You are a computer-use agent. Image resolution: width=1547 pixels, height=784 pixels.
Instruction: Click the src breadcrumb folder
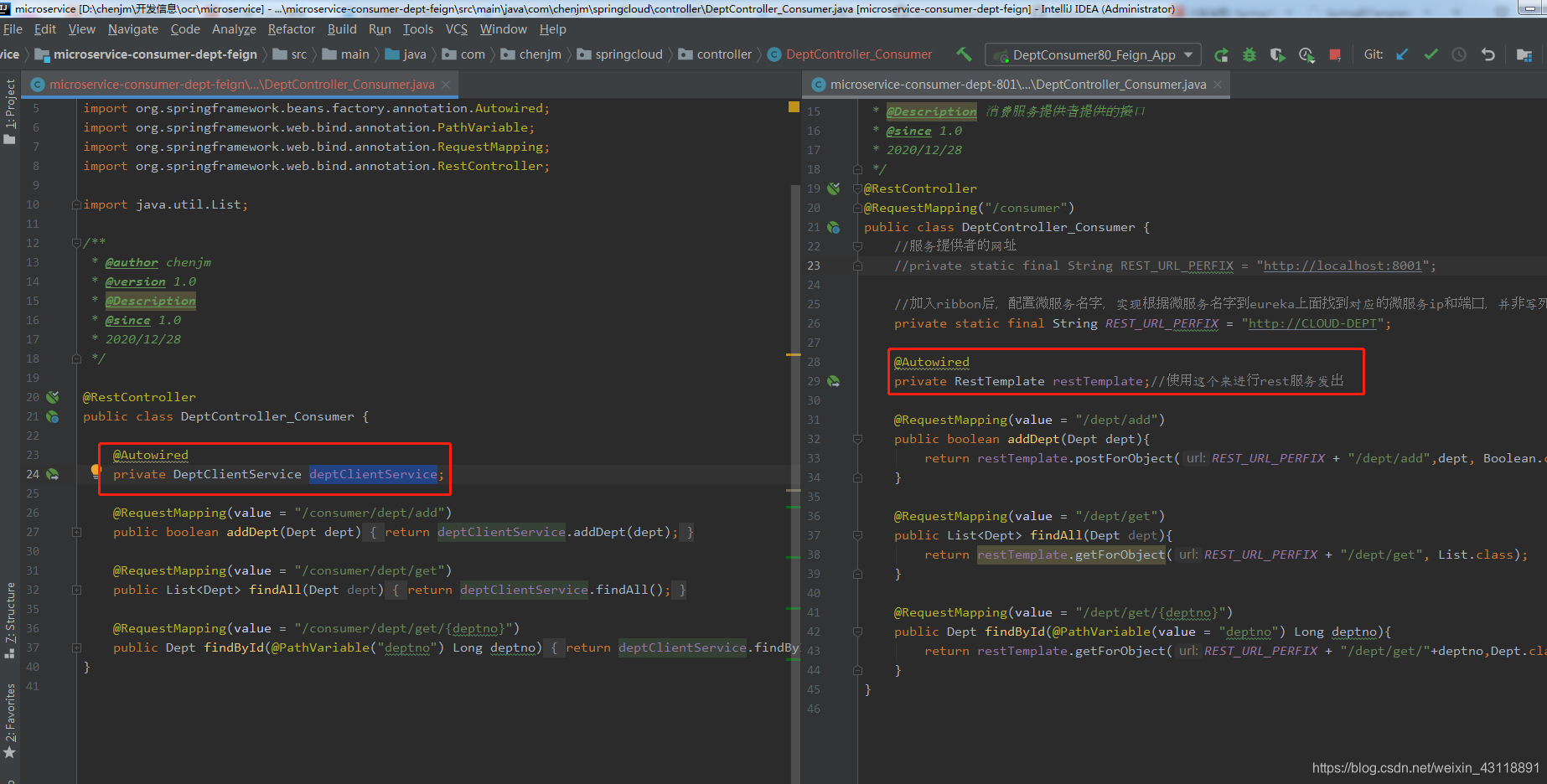(291, 54)
